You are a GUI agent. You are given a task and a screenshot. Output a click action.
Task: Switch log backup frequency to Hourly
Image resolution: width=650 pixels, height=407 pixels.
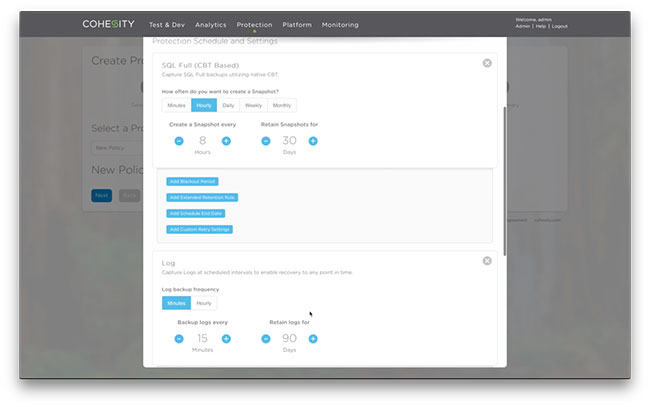point(204,303)
